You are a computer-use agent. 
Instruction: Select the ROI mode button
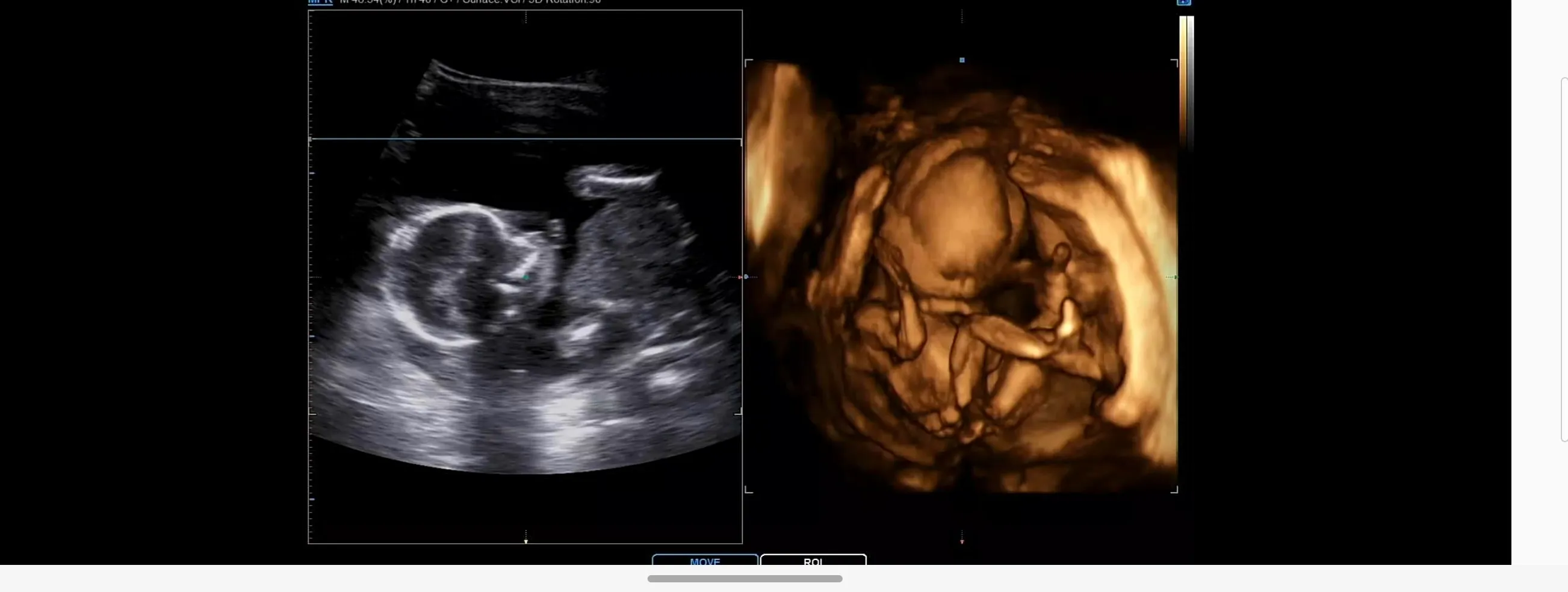[x=813, y=560]
